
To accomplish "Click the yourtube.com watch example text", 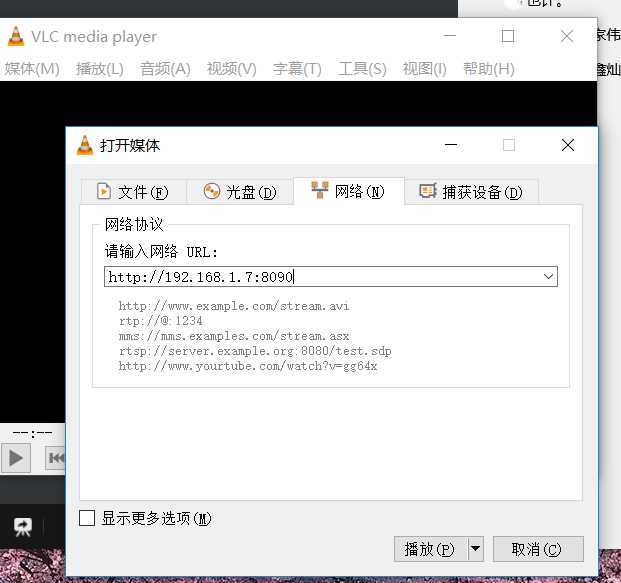I will pyautogui.click(x=248, y=366).
